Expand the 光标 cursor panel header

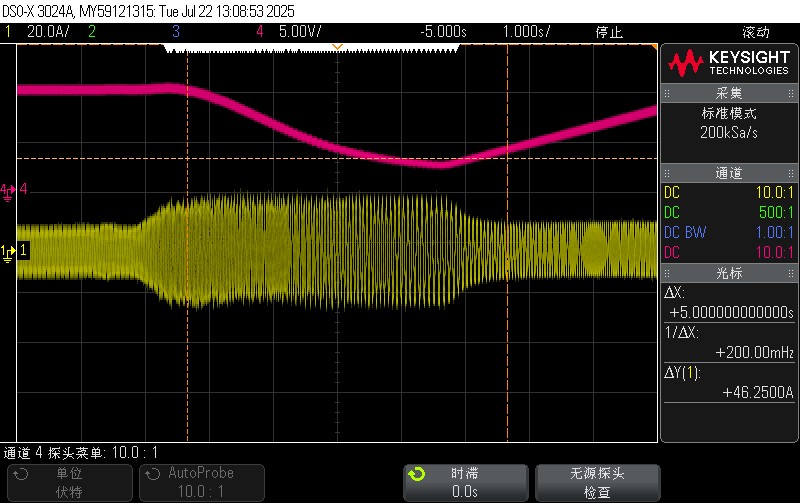coord(728,273)
